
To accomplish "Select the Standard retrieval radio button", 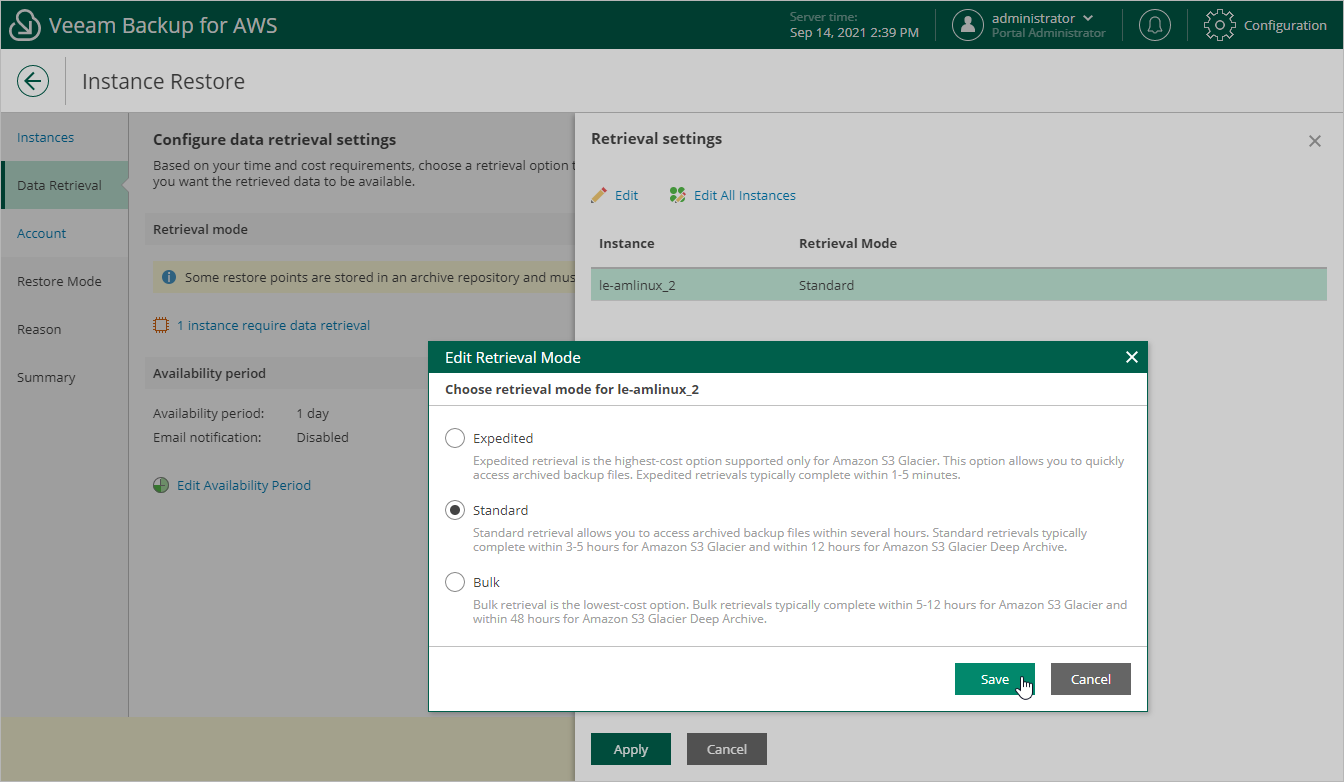I will tap(455, 510).
